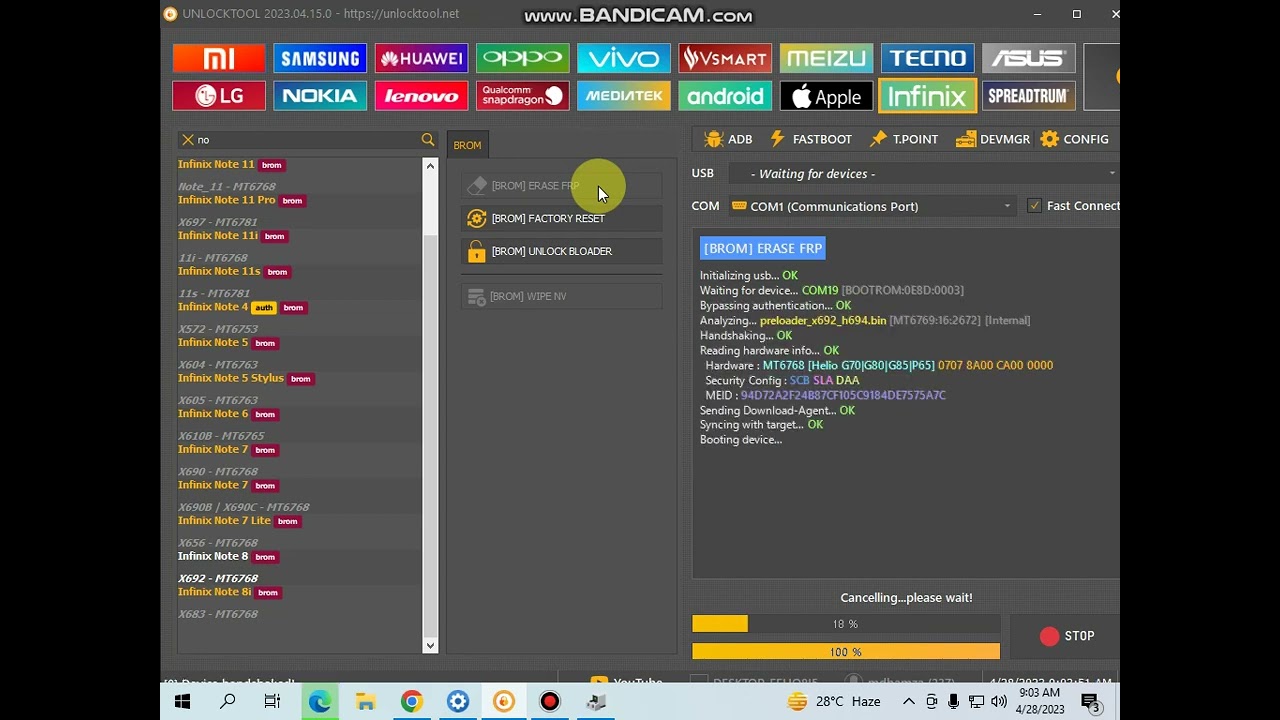This screenshot has width=1280, height=720.
Task: Select the Lenovo brand logo
Action: click(421, 96)
